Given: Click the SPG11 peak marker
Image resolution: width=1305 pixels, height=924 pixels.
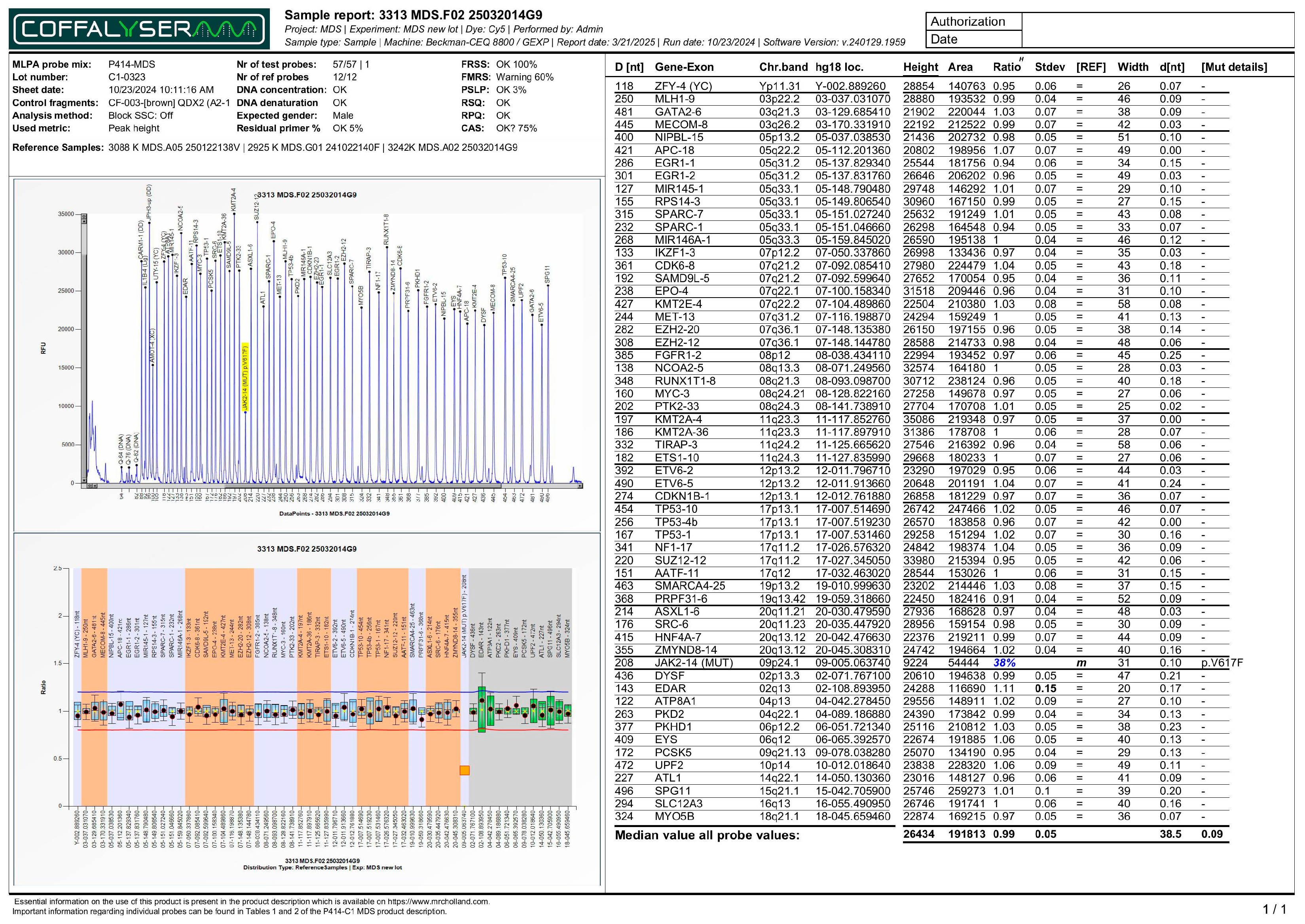Looking at the screenshot, I should (548, 286).
